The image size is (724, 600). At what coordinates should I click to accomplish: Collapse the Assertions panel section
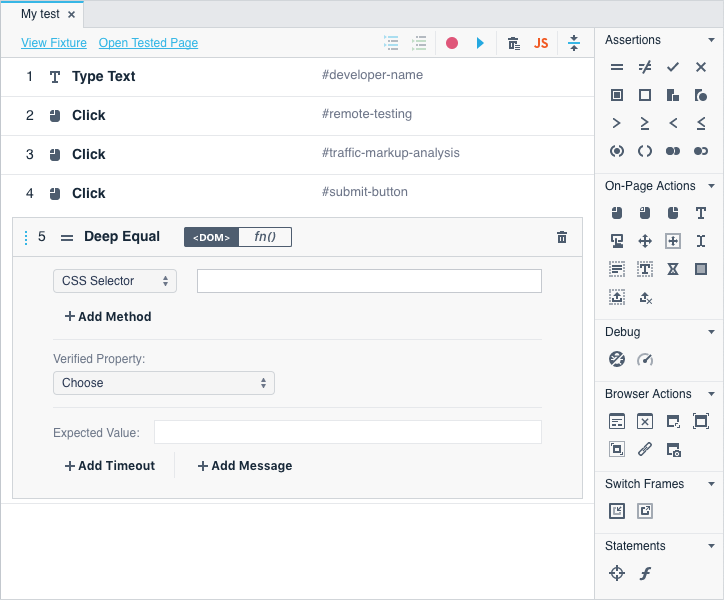pos(712,40)
